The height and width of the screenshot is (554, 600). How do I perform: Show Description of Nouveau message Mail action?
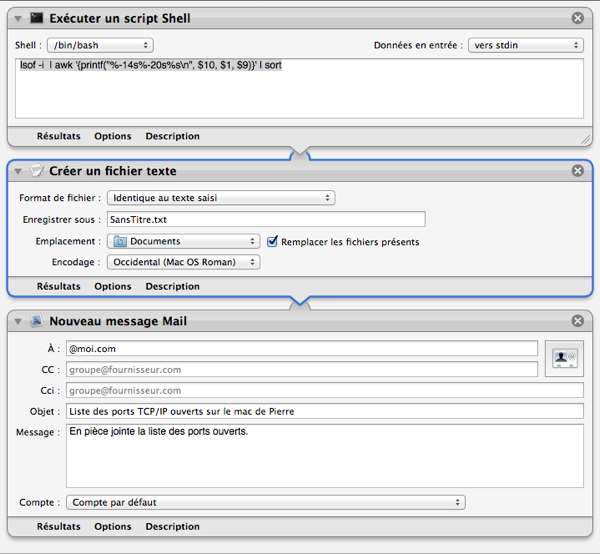click(172, 526)
